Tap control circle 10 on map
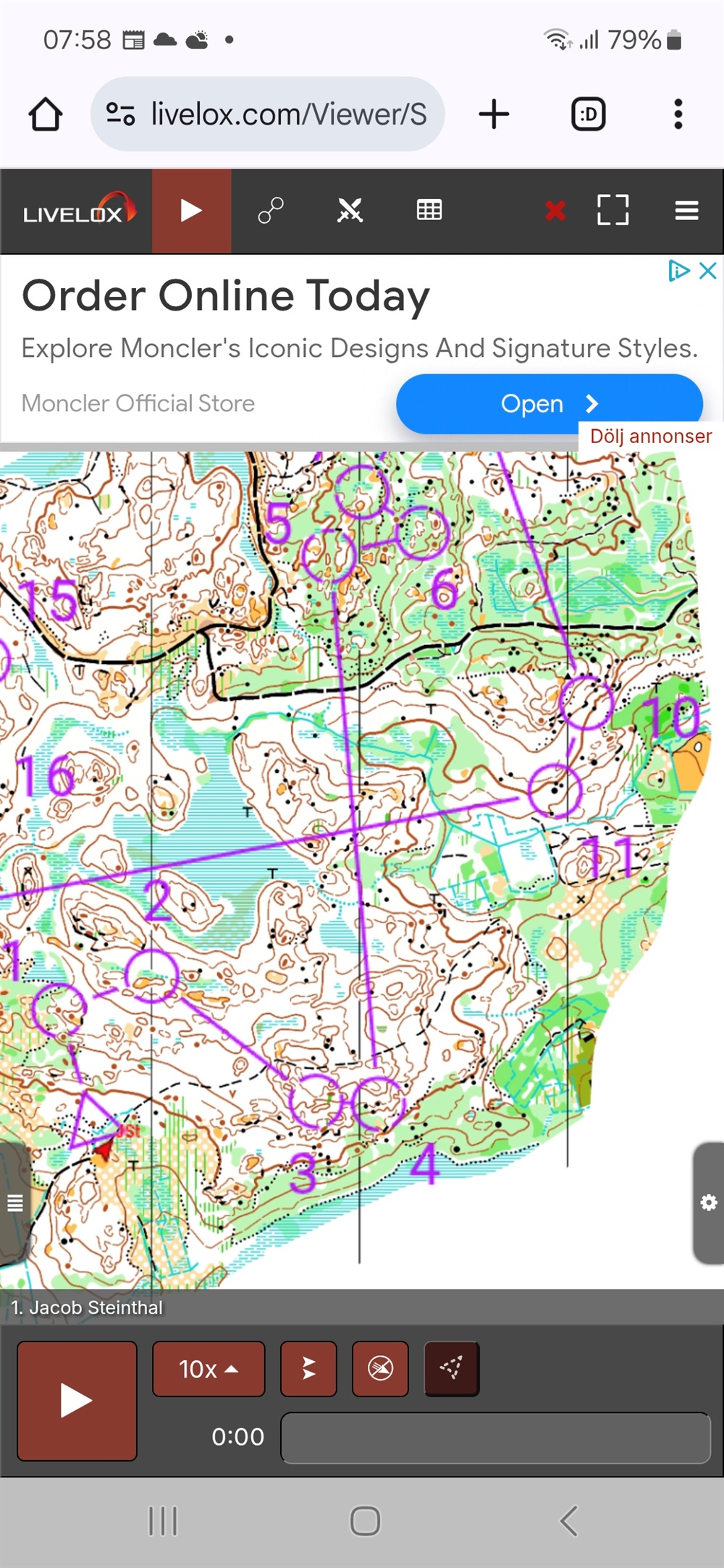 tap(586, 702)
